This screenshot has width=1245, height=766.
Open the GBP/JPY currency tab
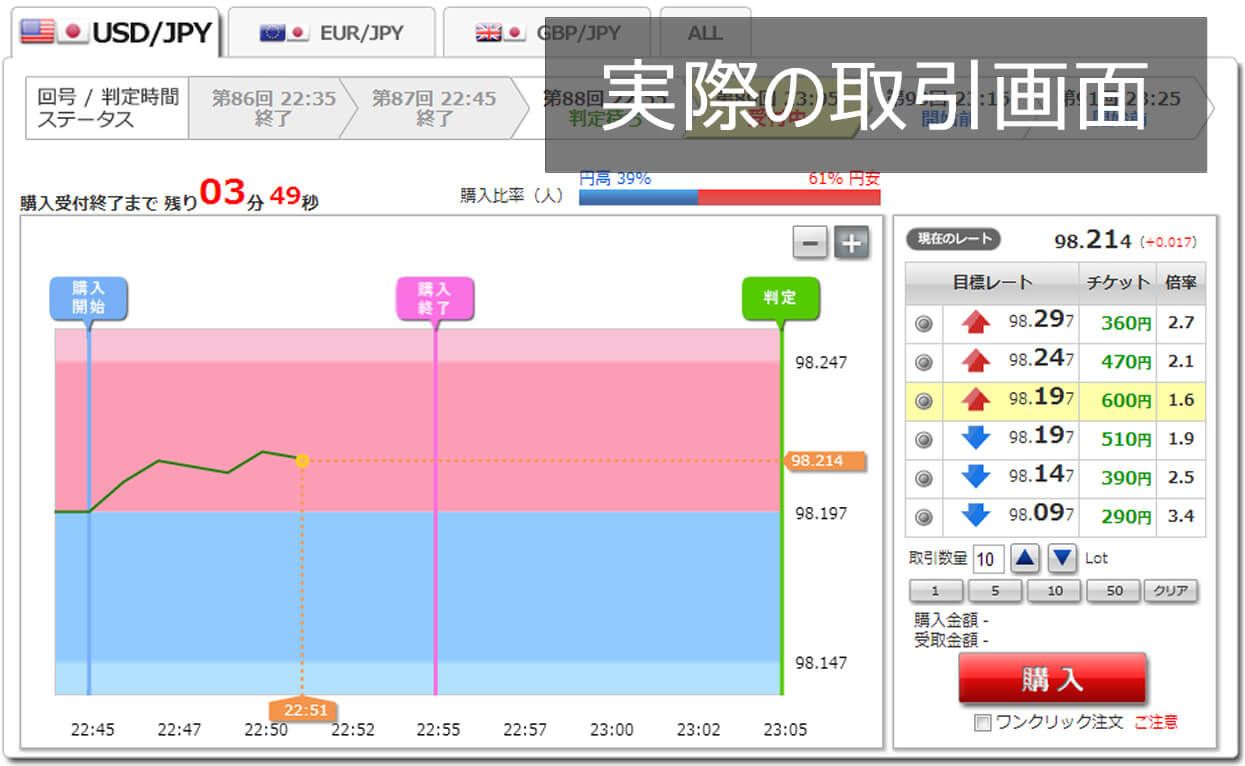pos(547,32)
